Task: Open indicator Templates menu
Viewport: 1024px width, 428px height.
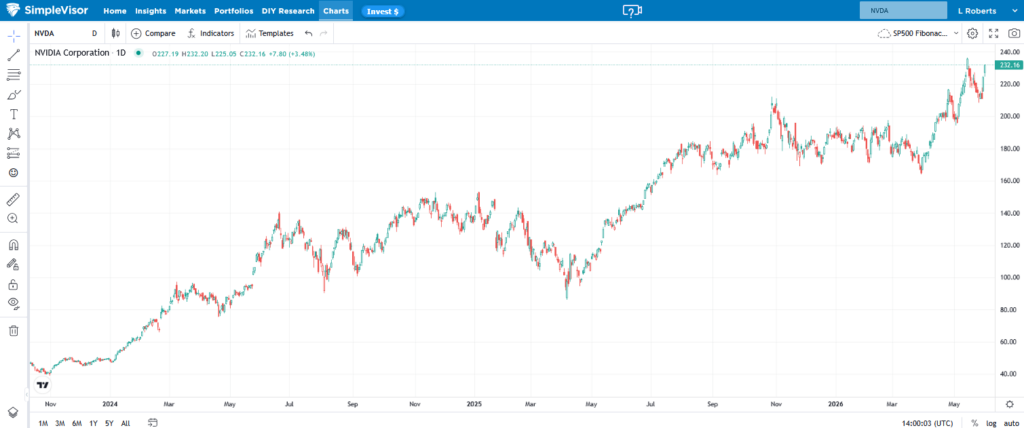Action: [270, 33]
